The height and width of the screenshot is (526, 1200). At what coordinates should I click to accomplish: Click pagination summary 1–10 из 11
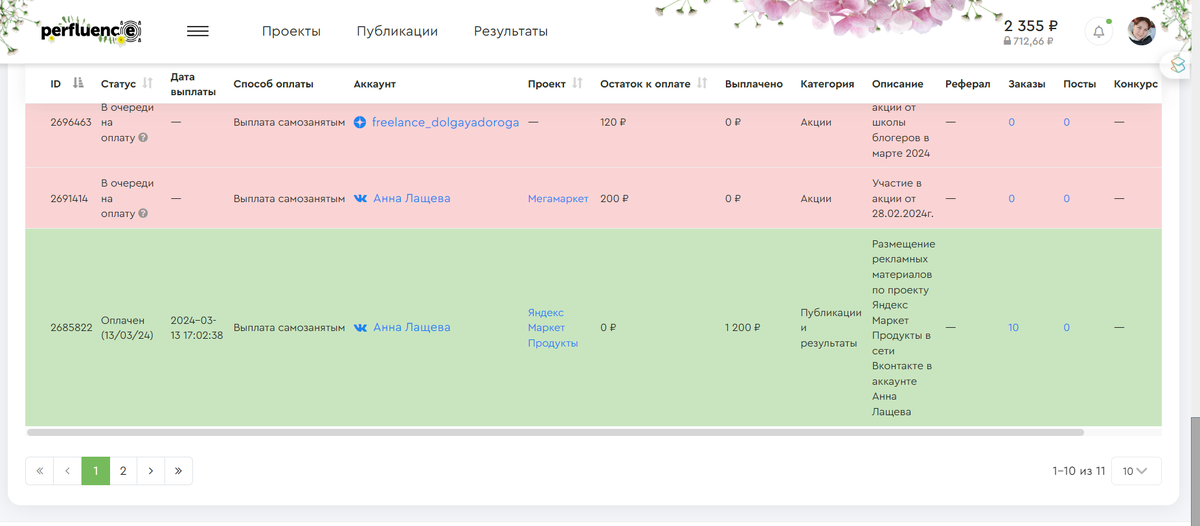coord(1078,471)
